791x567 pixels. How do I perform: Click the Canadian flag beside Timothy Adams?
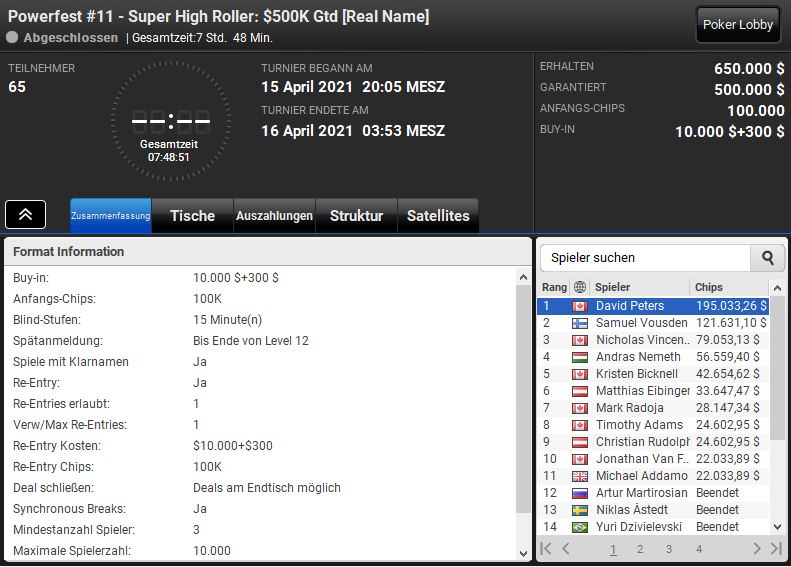coord(580,425)
